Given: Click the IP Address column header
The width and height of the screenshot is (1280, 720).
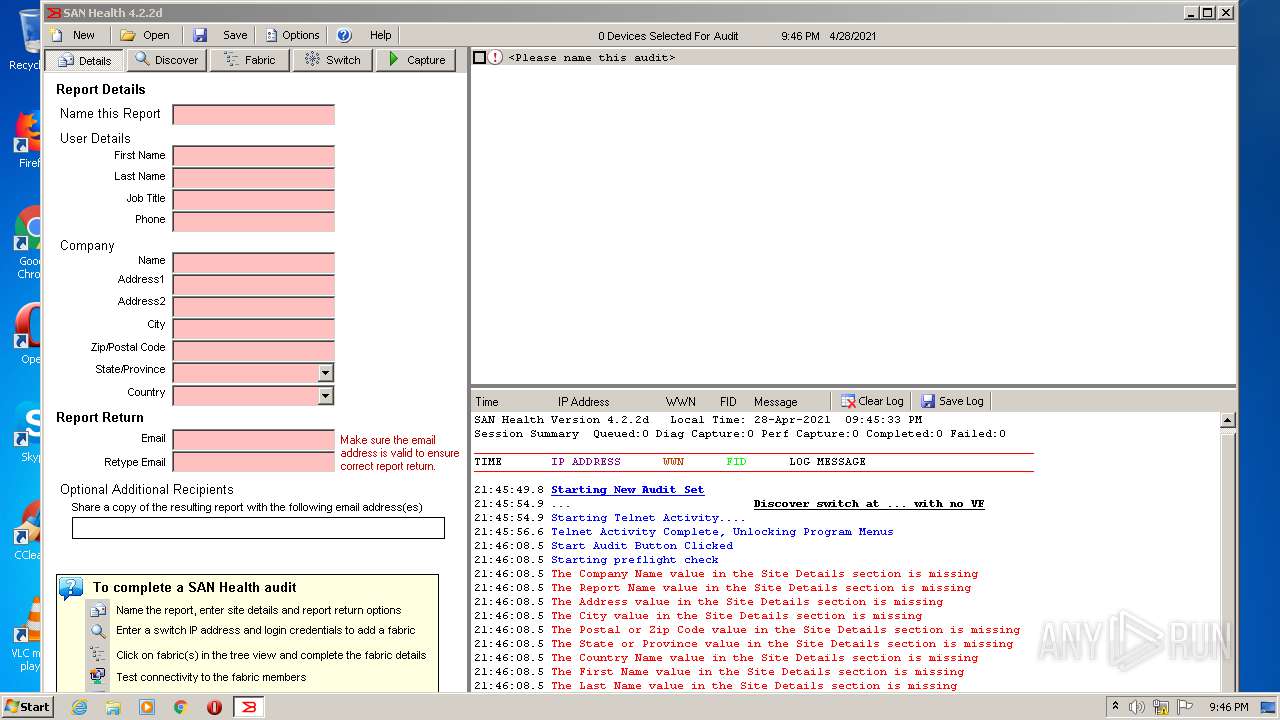Looking at the screenshot, I should click(x=584, y=402).
